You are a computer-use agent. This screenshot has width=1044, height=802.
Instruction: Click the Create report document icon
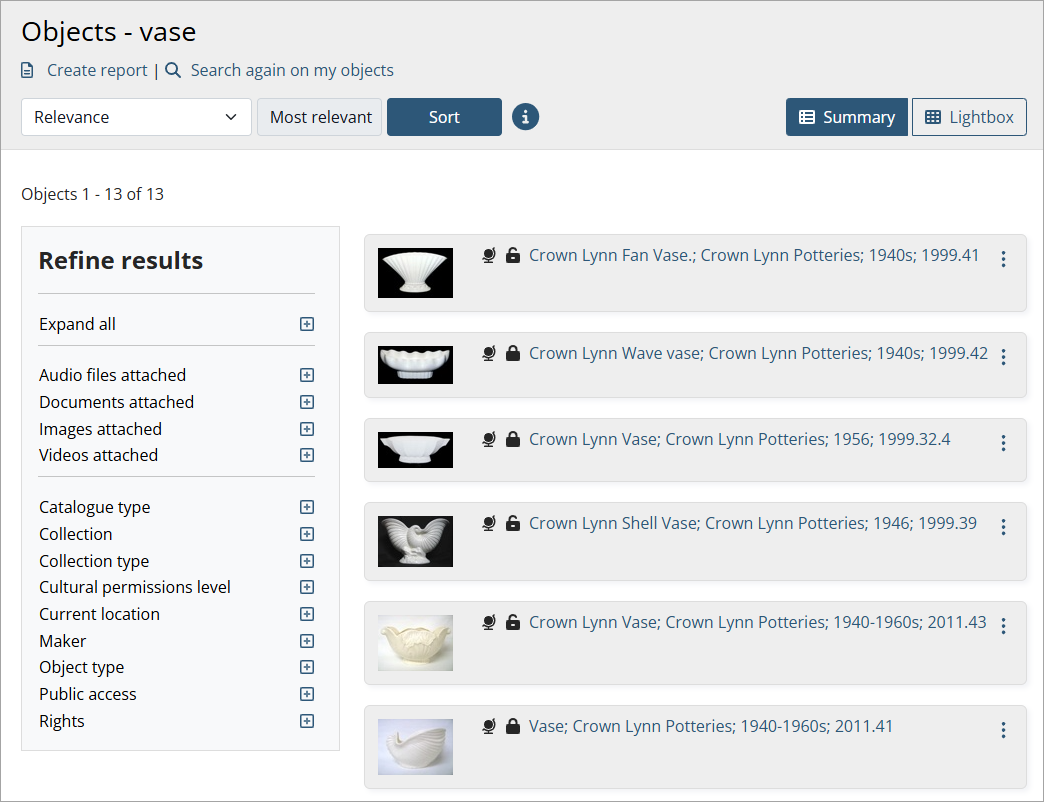pos(28,71)
